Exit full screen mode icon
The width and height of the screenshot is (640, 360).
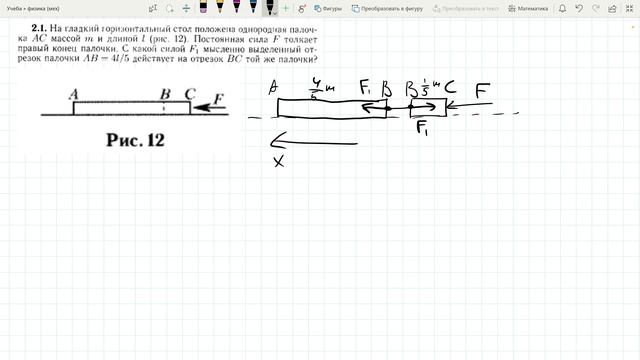[629, 8]
